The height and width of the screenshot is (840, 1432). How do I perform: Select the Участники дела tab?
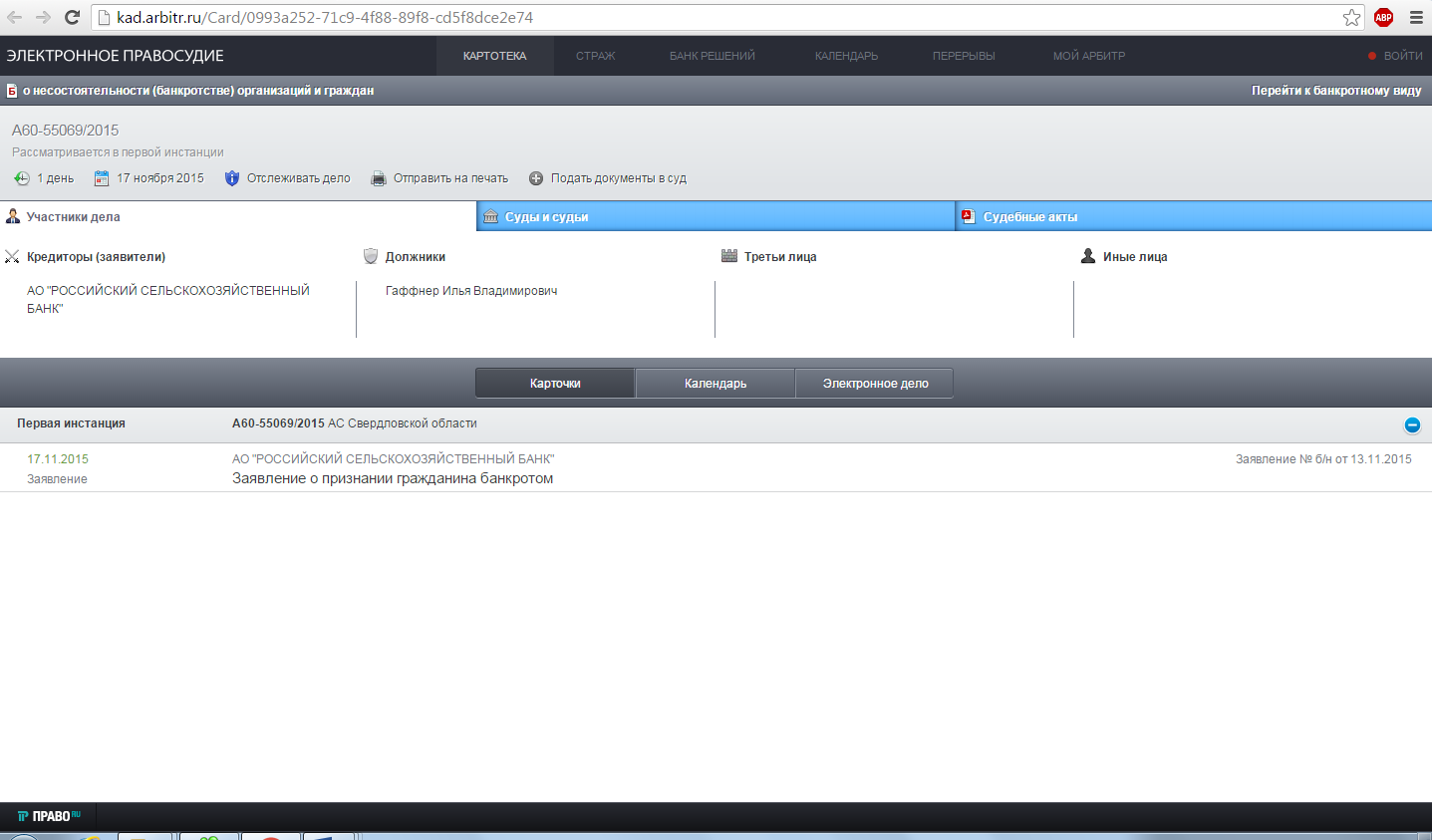(73, 217)
